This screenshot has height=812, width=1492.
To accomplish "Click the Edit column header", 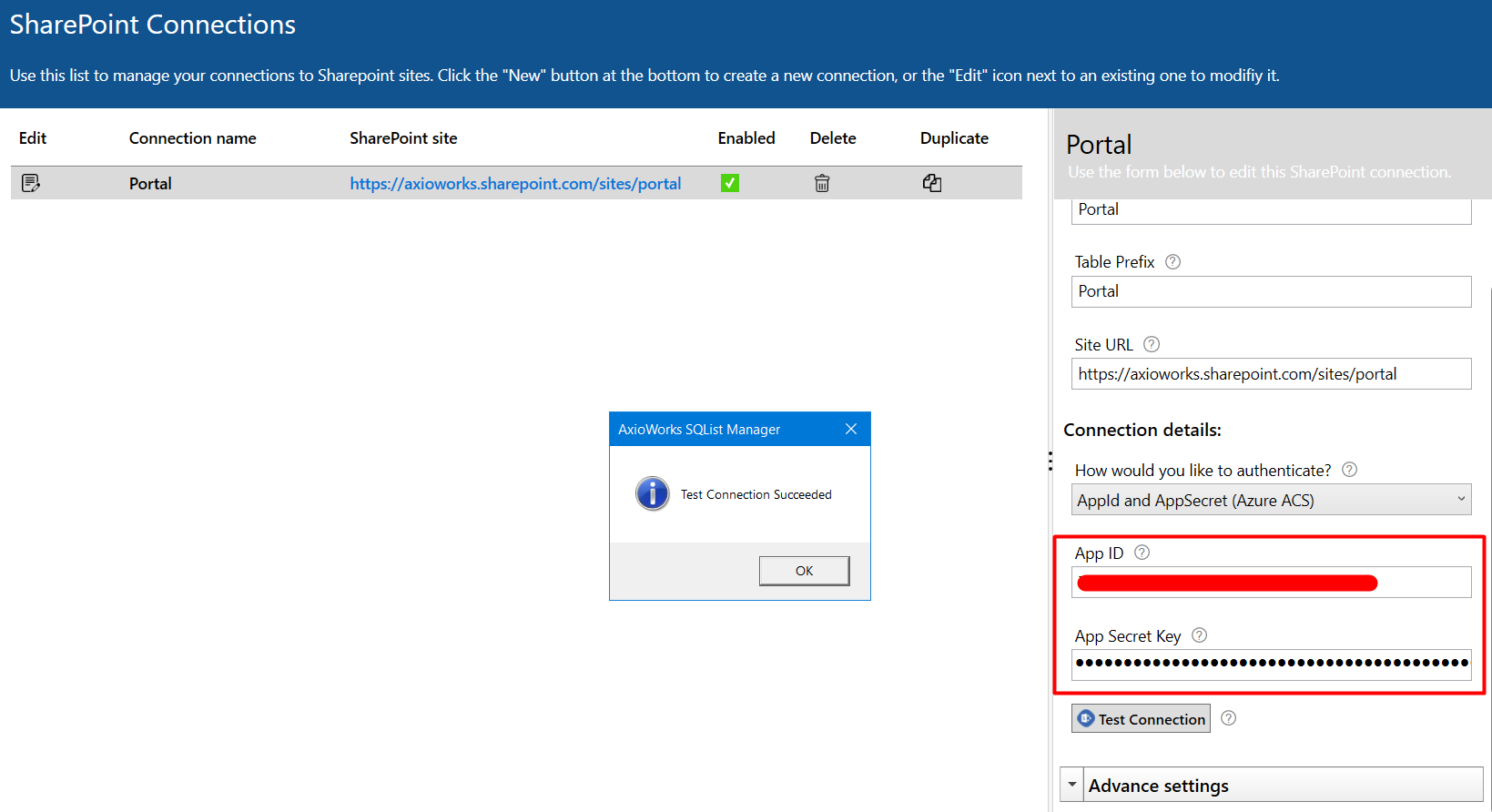I will (x=33, y=138).
